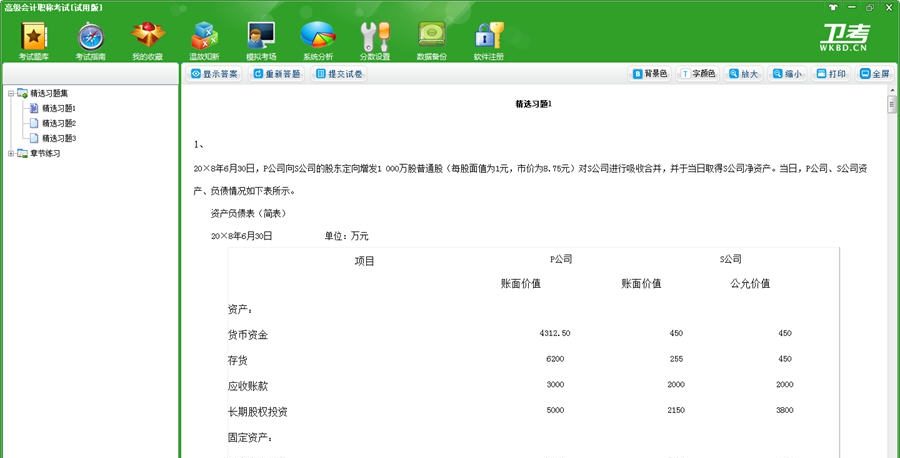Open the 温故知新 review module

pos(204,41)
